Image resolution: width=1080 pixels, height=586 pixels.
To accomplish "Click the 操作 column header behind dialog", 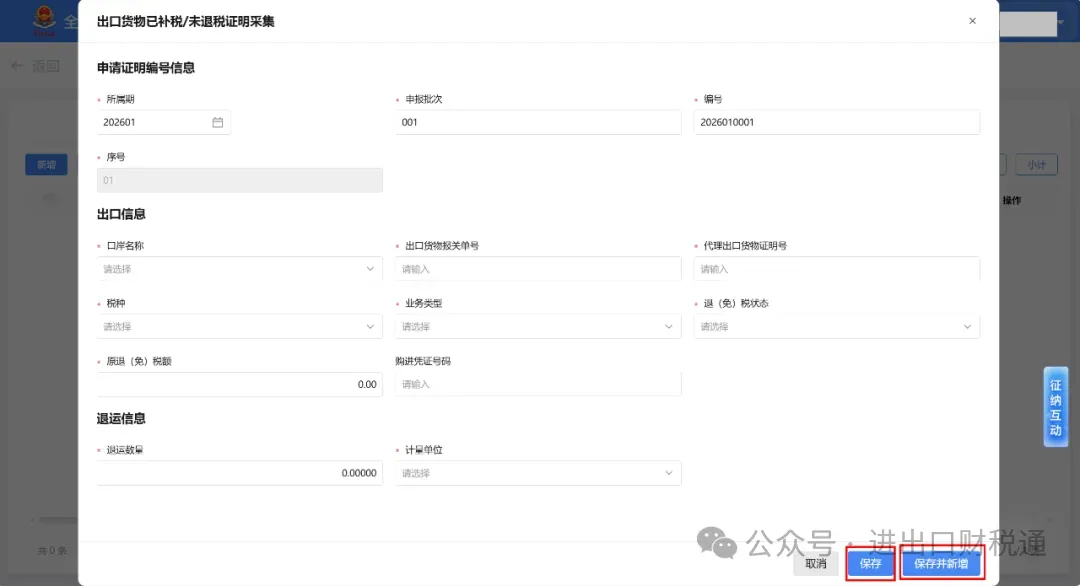I will coord(1011,200).
